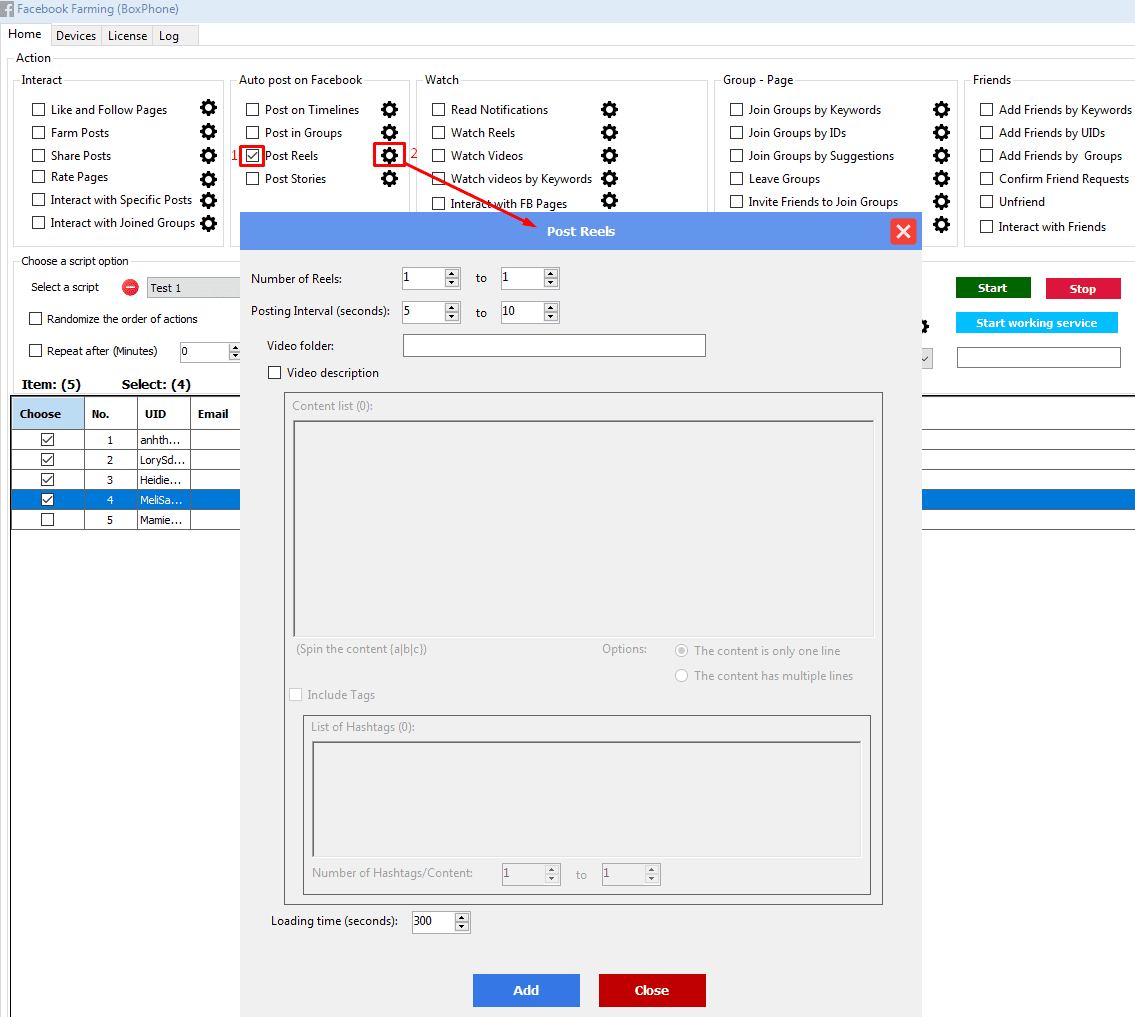Open settings gear for Post Reels
The width and height of the screenshot is (1135, 1017).
pos(389,155)
